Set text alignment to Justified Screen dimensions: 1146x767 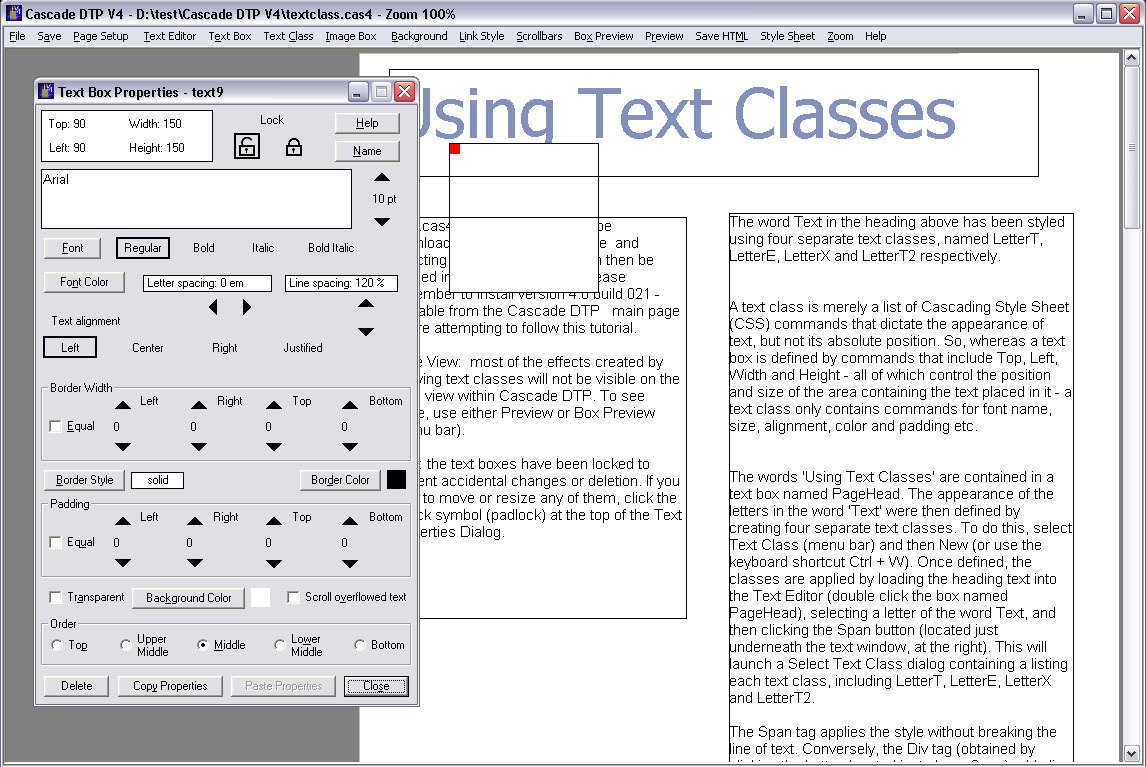pos(303,348)
